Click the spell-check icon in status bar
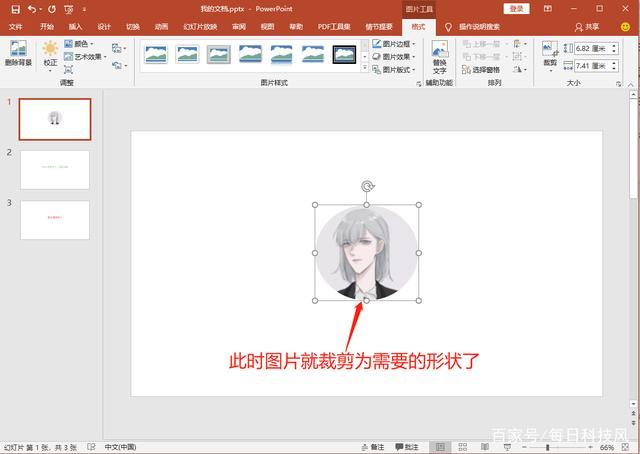The height and width of the screenshot is (454, 640). [91, 447]
